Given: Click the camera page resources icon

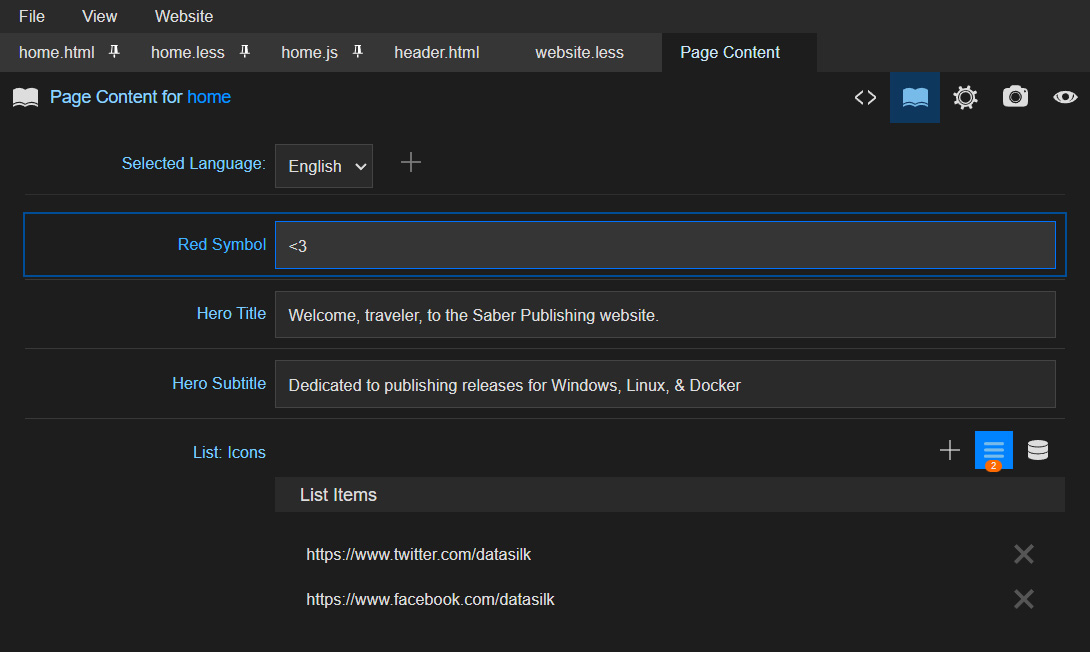Looking at the screenshot, I should [1015, 97].
